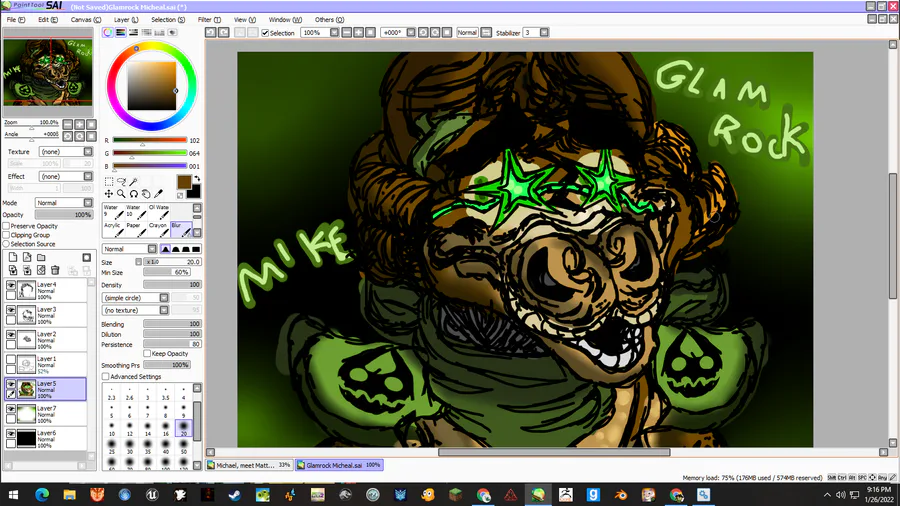The width and height of the screenshot is (900, 506).
Task: Uncheck the Selection checkbox in toolbar
Action: [x=265, y=33]
